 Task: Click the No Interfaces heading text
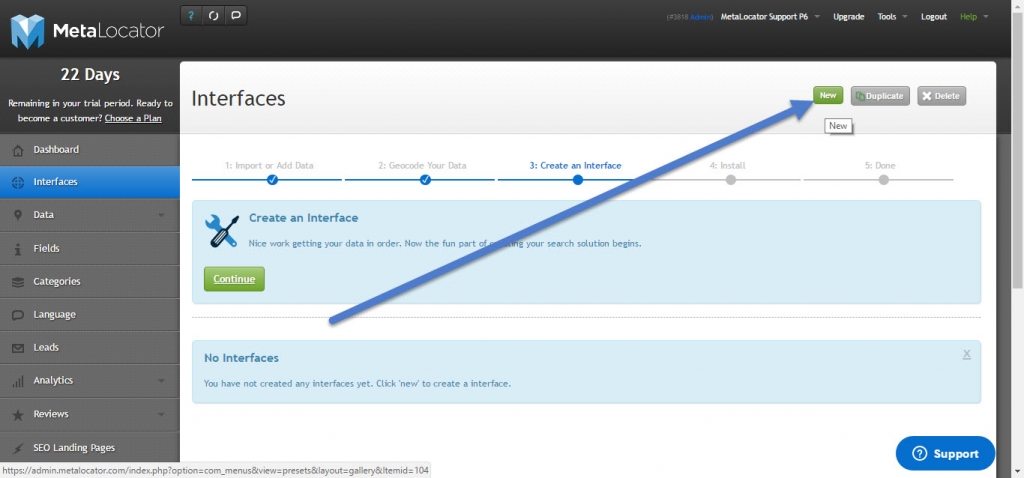(241, 358)
